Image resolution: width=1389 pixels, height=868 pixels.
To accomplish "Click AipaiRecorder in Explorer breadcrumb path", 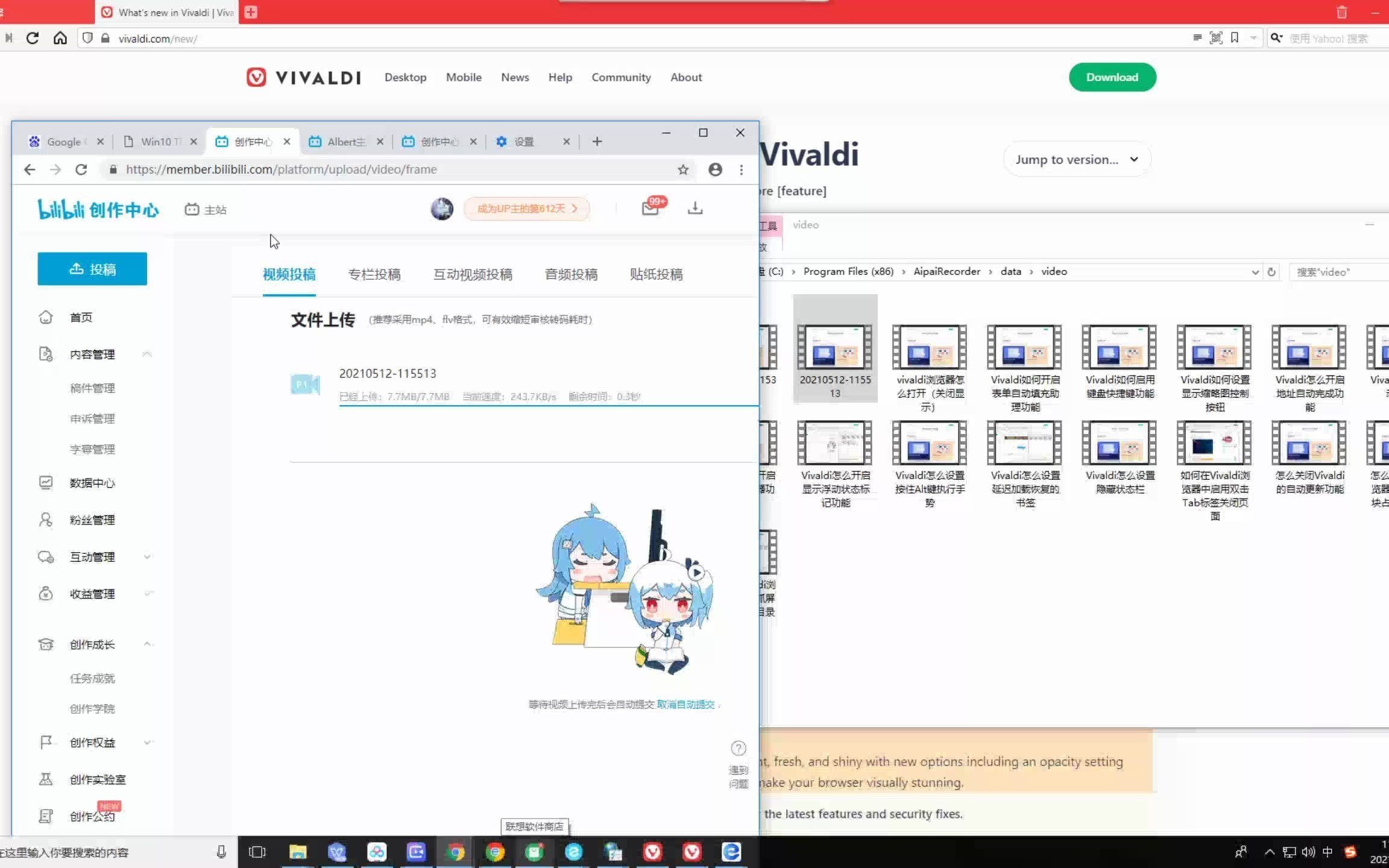I will pos(946,271).
